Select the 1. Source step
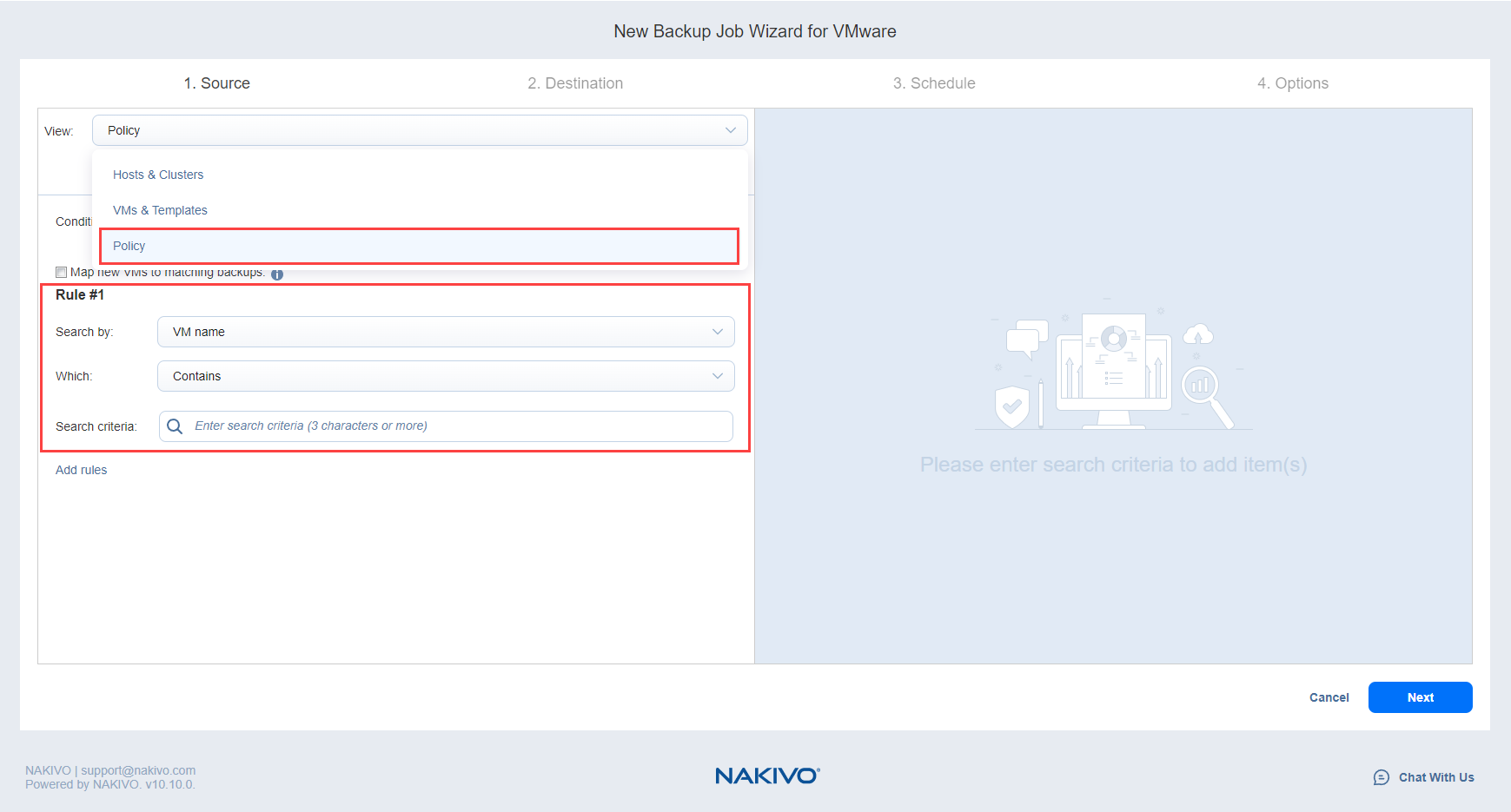The width and height of the screenshot is (1511, 812). click(217, 83)
